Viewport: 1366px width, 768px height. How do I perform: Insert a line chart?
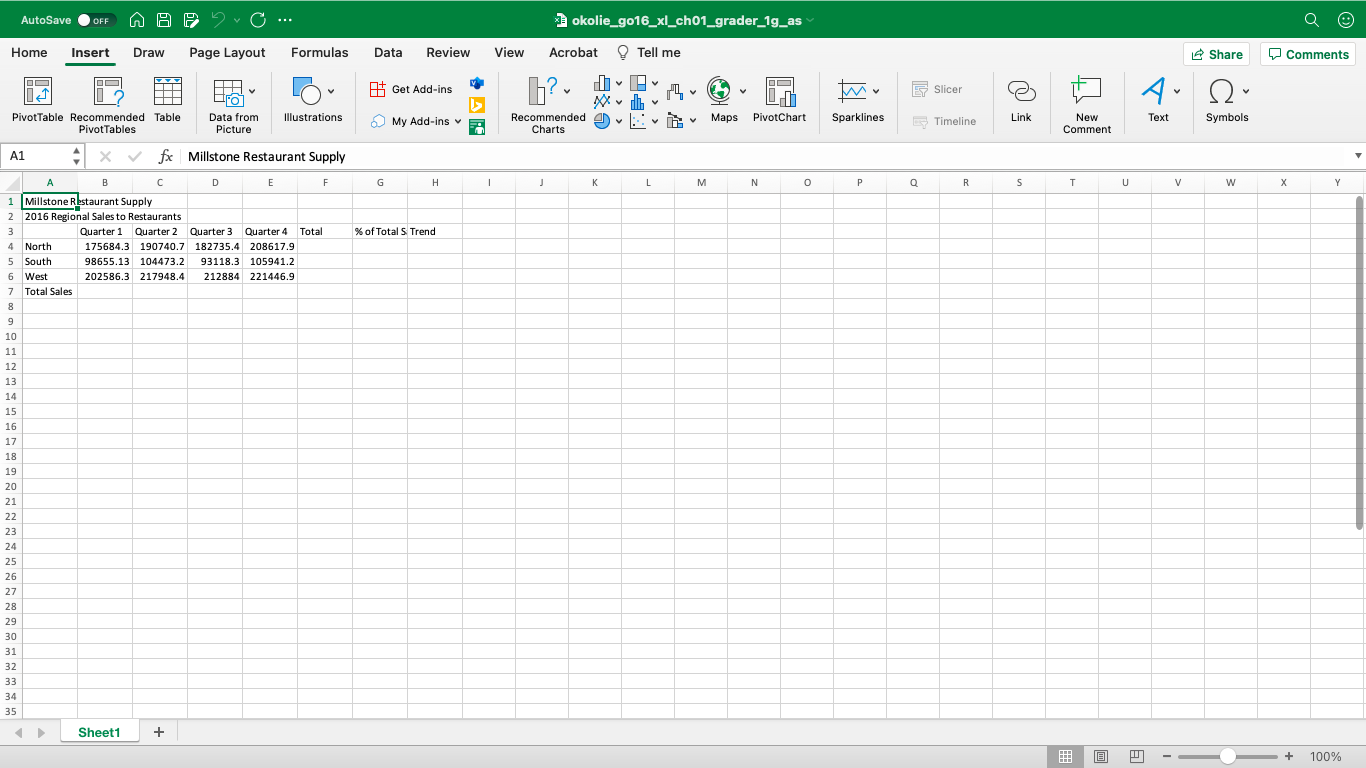(602, 102)
